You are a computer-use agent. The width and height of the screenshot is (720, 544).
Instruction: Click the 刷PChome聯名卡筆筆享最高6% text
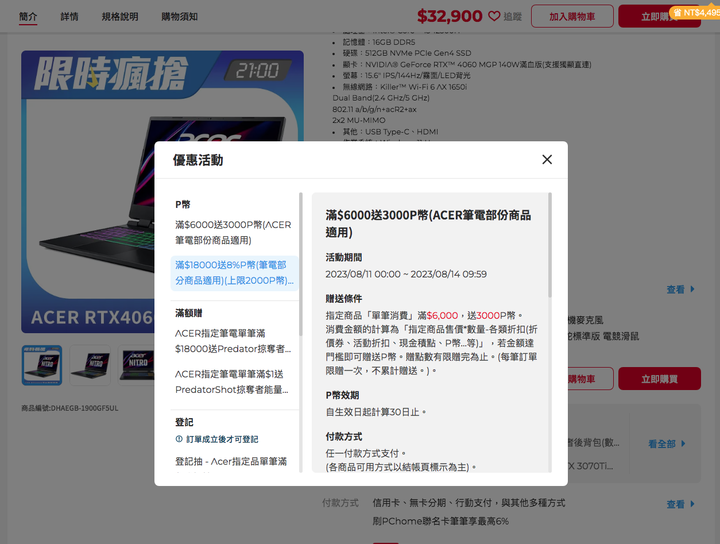(x=440, y=521)
